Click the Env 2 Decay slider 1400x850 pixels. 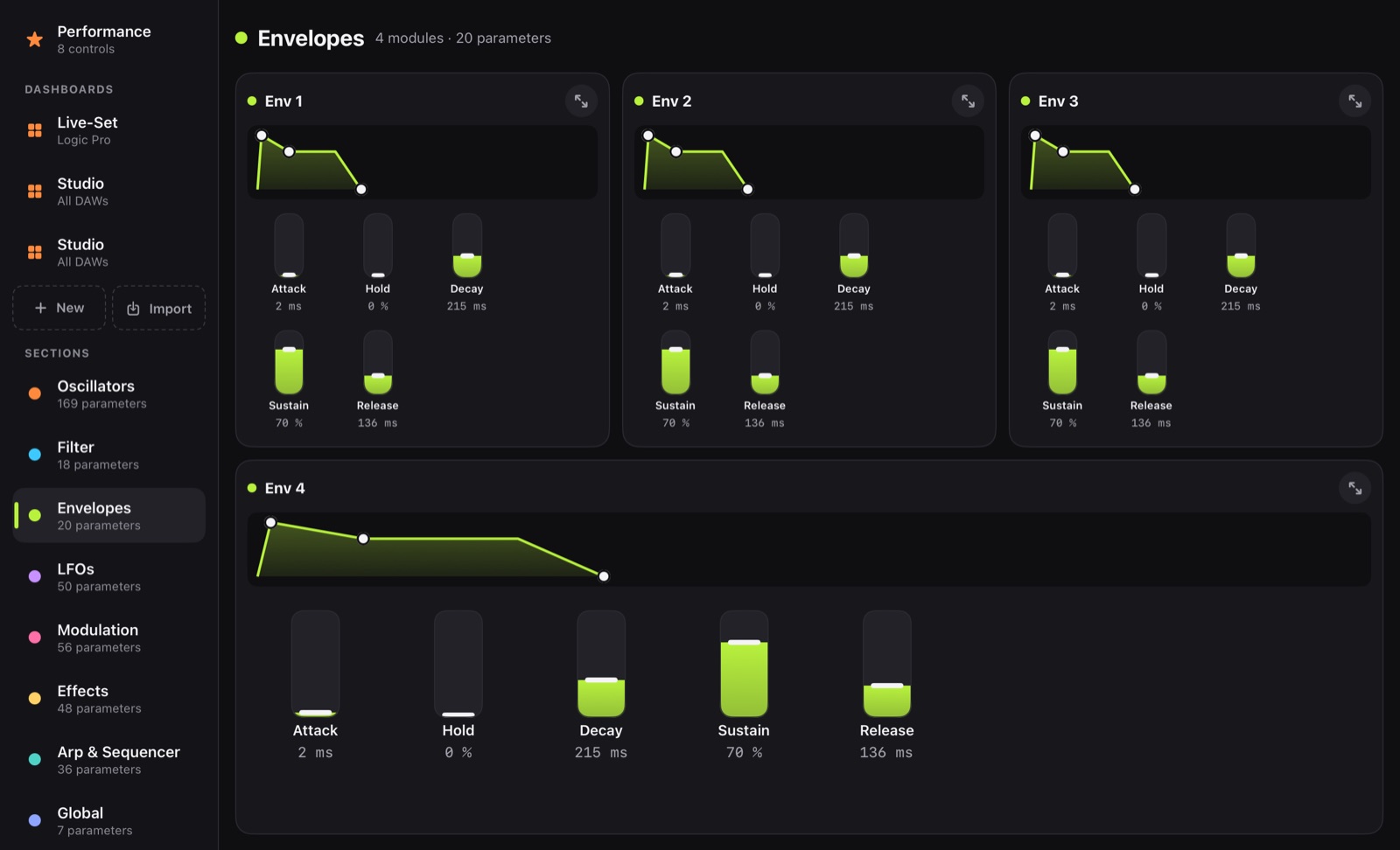pos(854,246)
